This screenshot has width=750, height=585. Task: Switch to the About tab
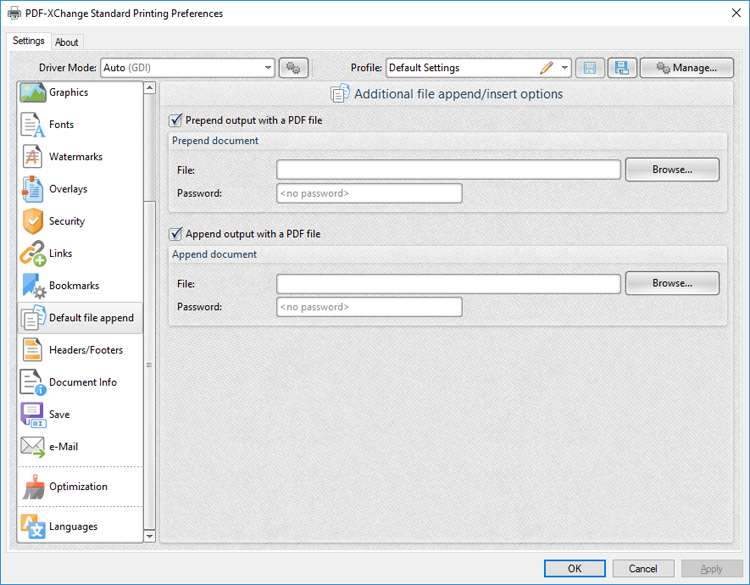click(67, 42)
